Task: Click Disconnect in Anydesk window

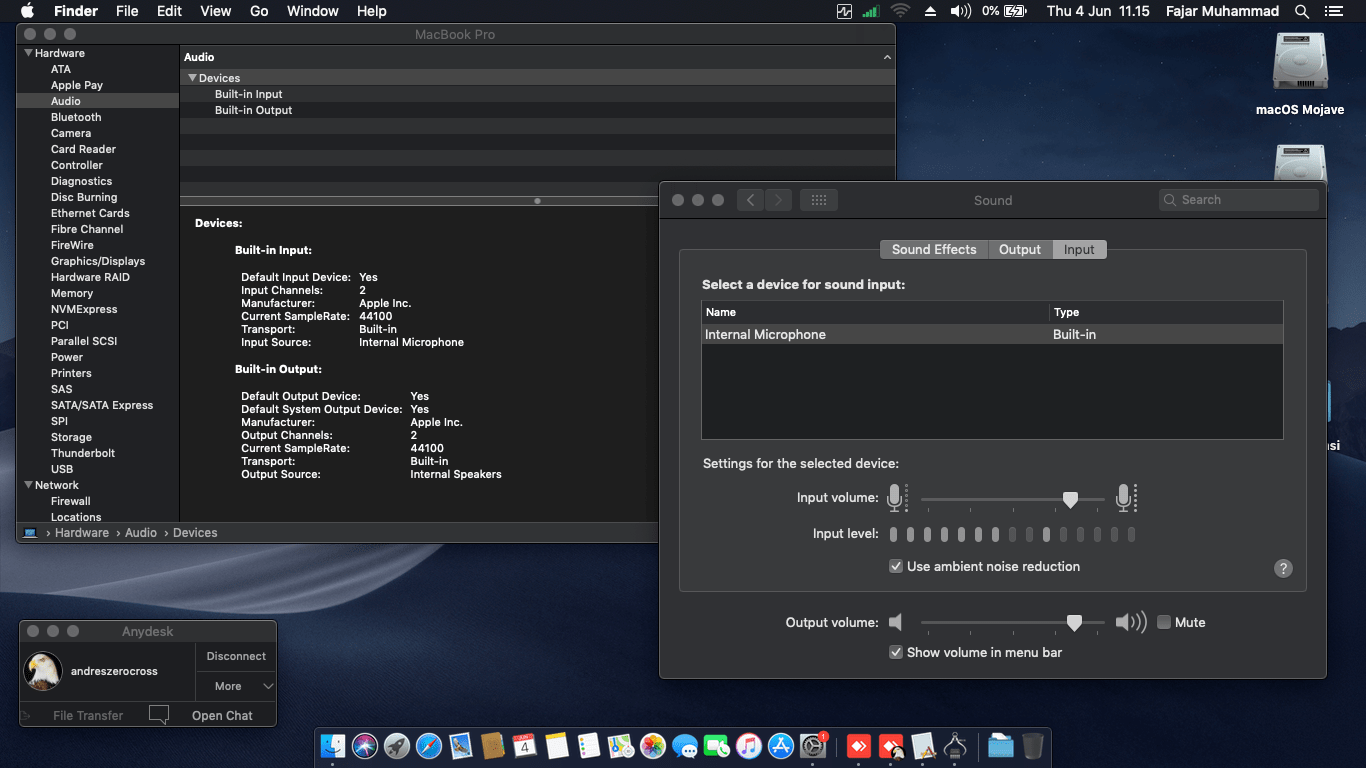Action: (x=236, y=656)
